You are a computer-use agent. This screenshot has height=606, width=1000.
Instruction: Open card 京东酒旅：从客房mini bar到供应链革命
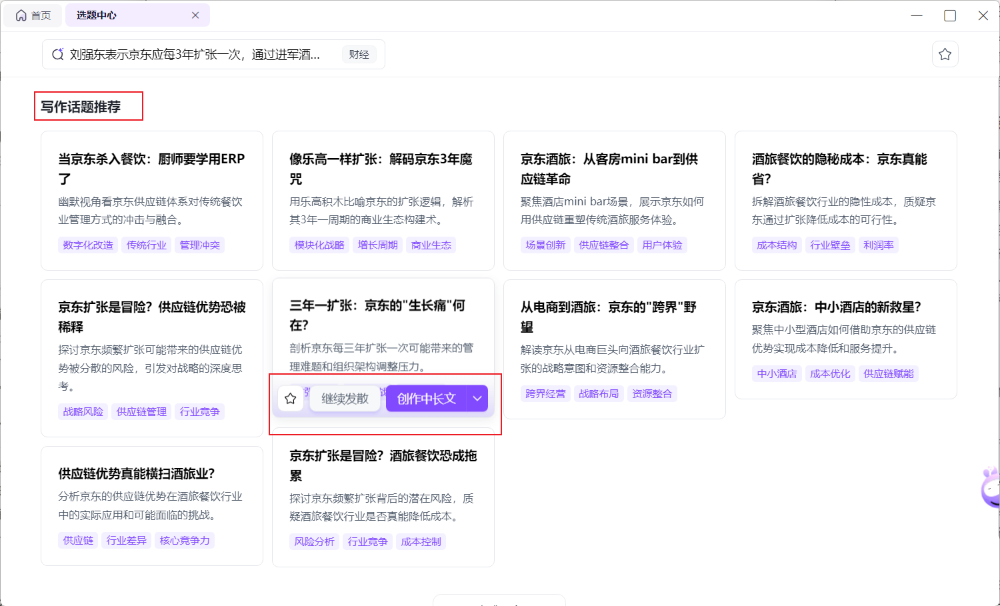614,201
